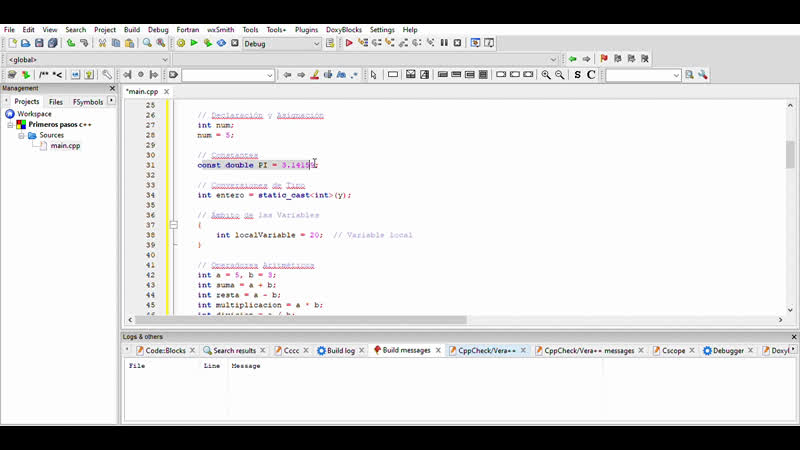Viewport: 800px width, 450px height.
Task: Collapse the Sources folder node
Action: tap(21, 135)
